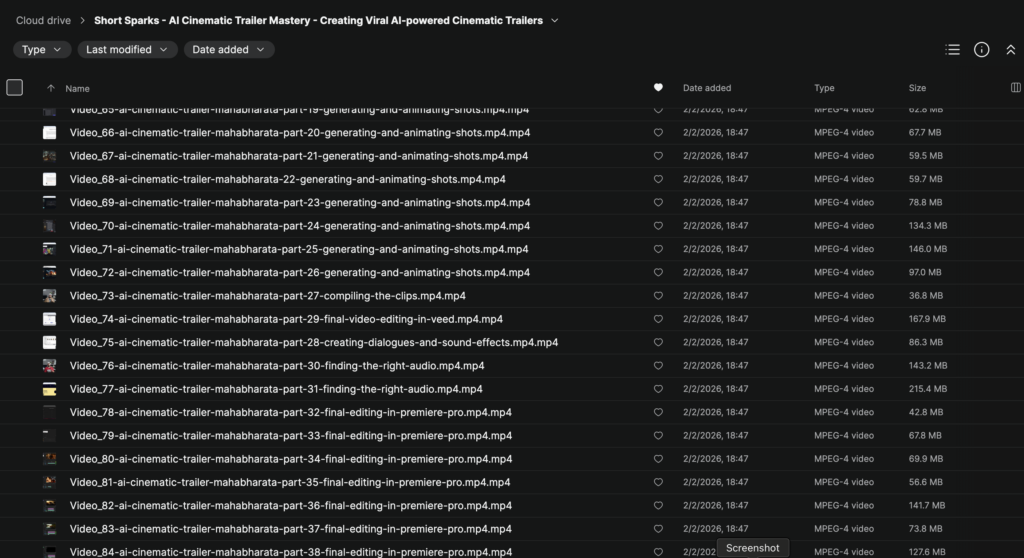Image resolution: width=1024 pixels, height=558 pixels.
Task: Open the Type filter dropdown
Action: (42, 50)
